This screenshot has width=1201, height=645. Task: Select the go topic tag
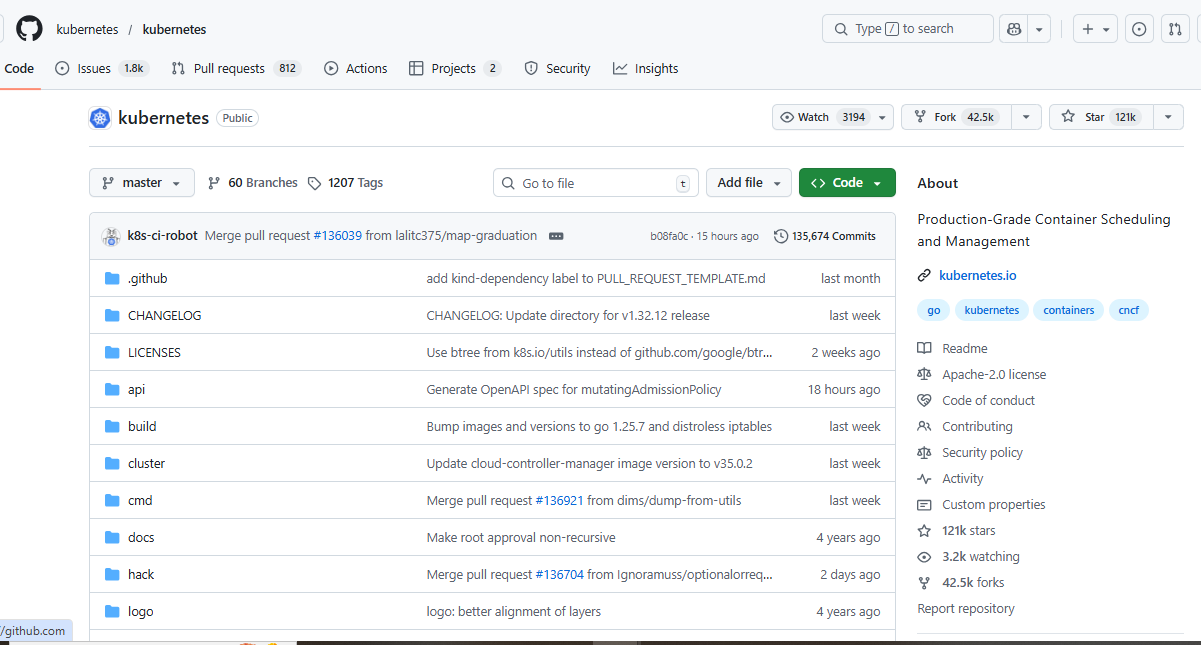click(x=933, y=310)
